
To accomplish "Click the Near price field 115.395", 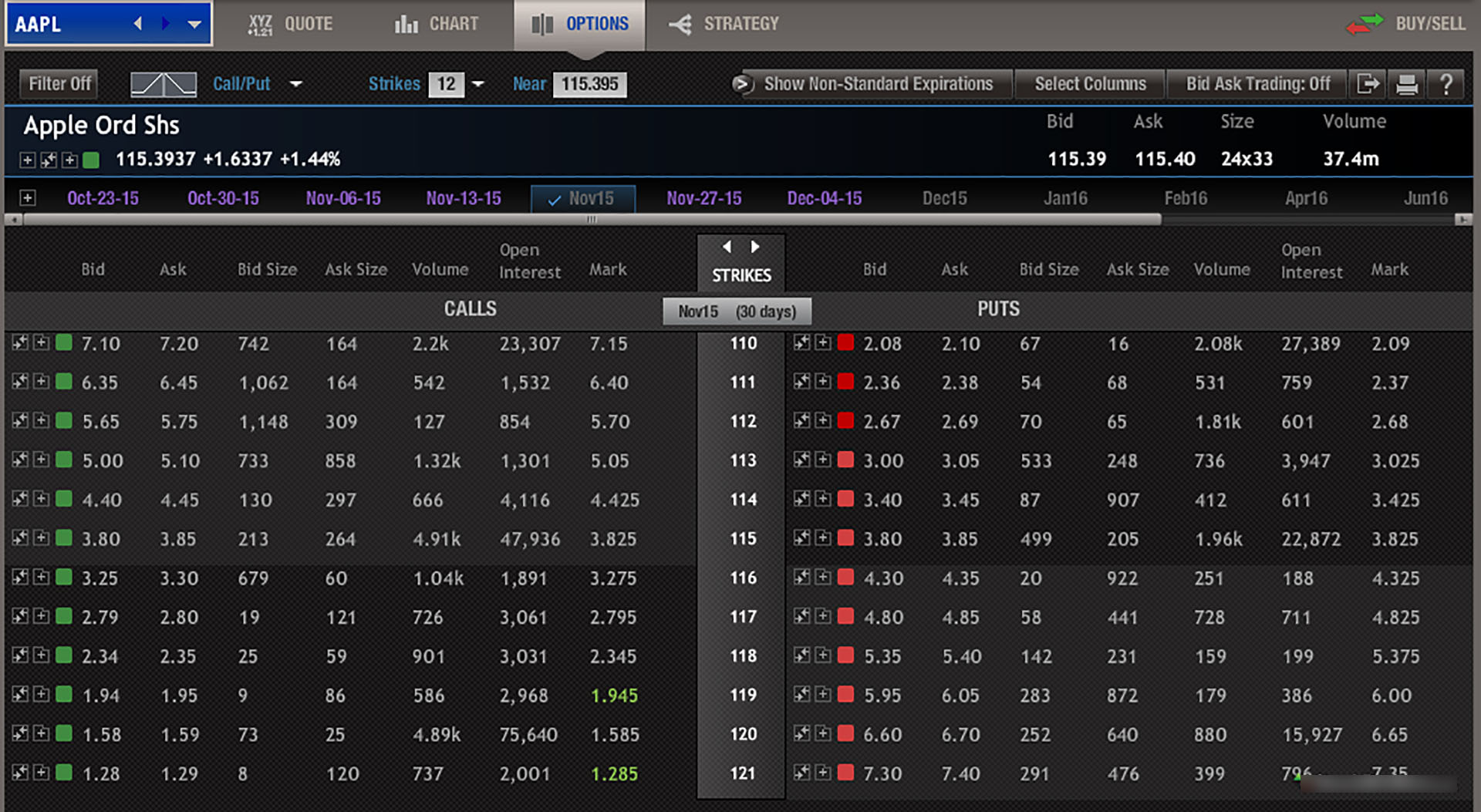I will tap(589, 84).
